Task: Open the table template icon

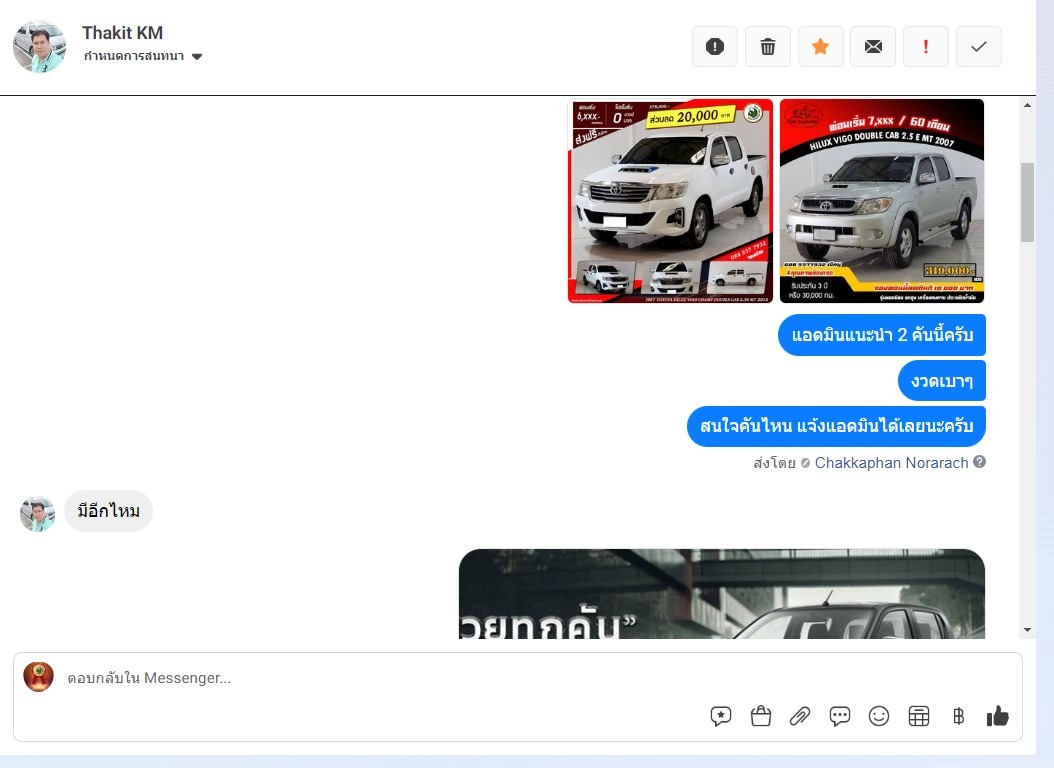Action: 918,716
